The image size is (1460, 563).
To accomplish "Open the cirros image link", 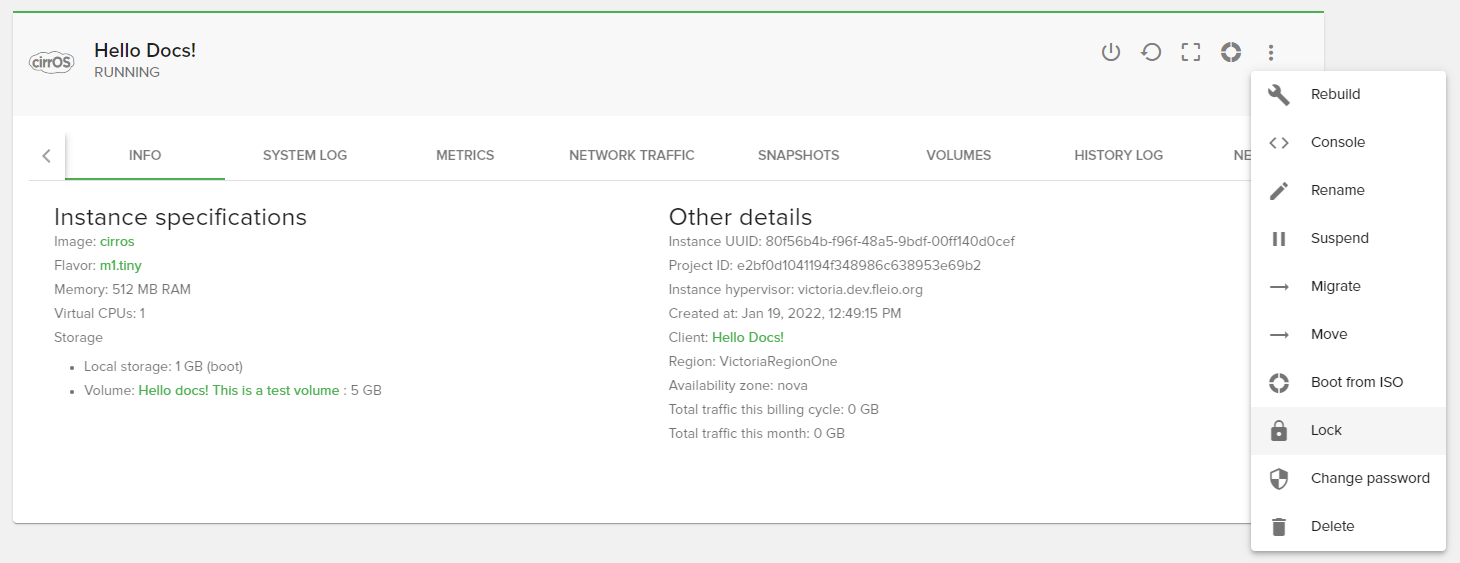I will point(117,242).
